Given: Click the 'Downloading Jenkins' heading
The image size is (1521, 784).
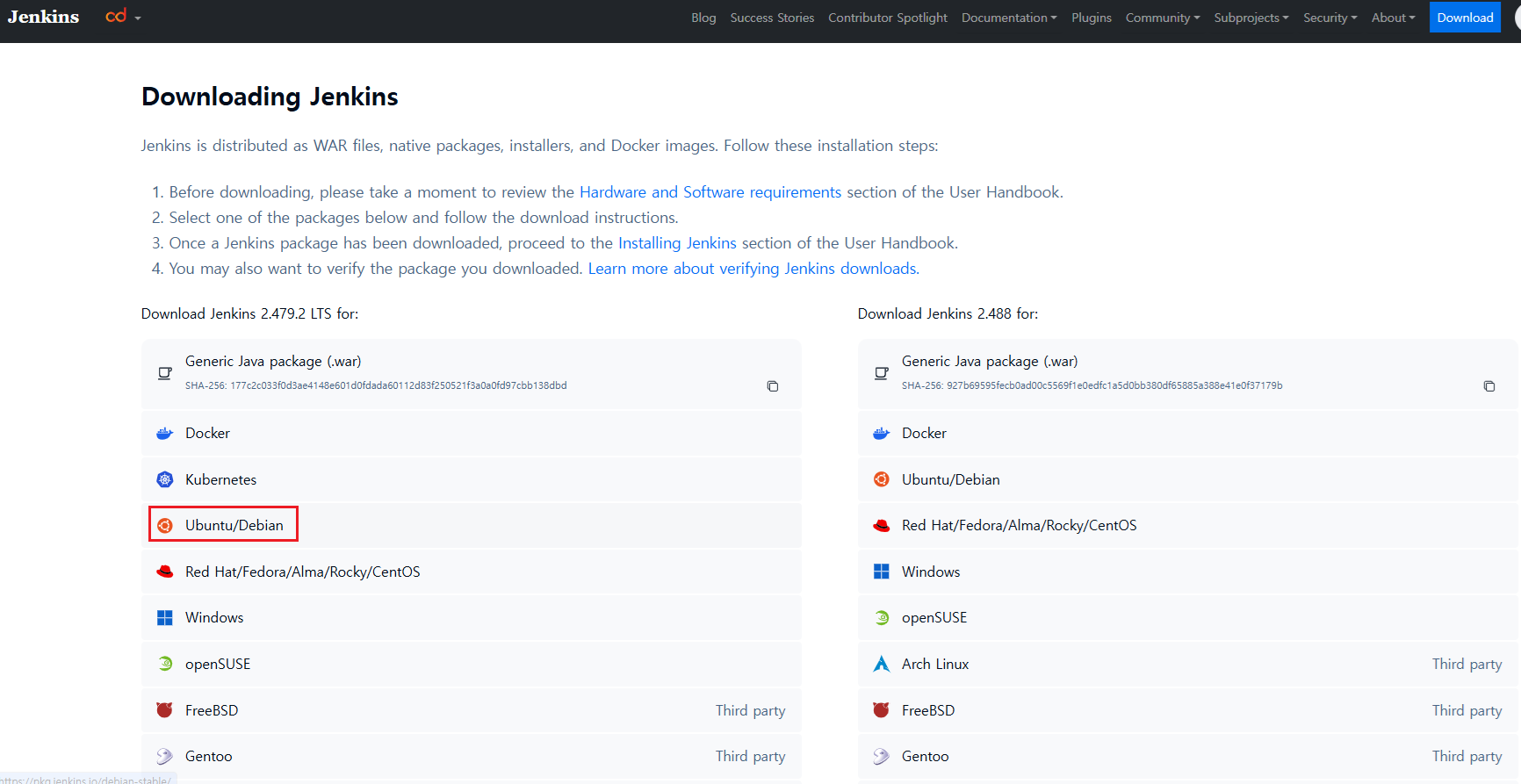Looking at the screenshot, I should (270, 97).
